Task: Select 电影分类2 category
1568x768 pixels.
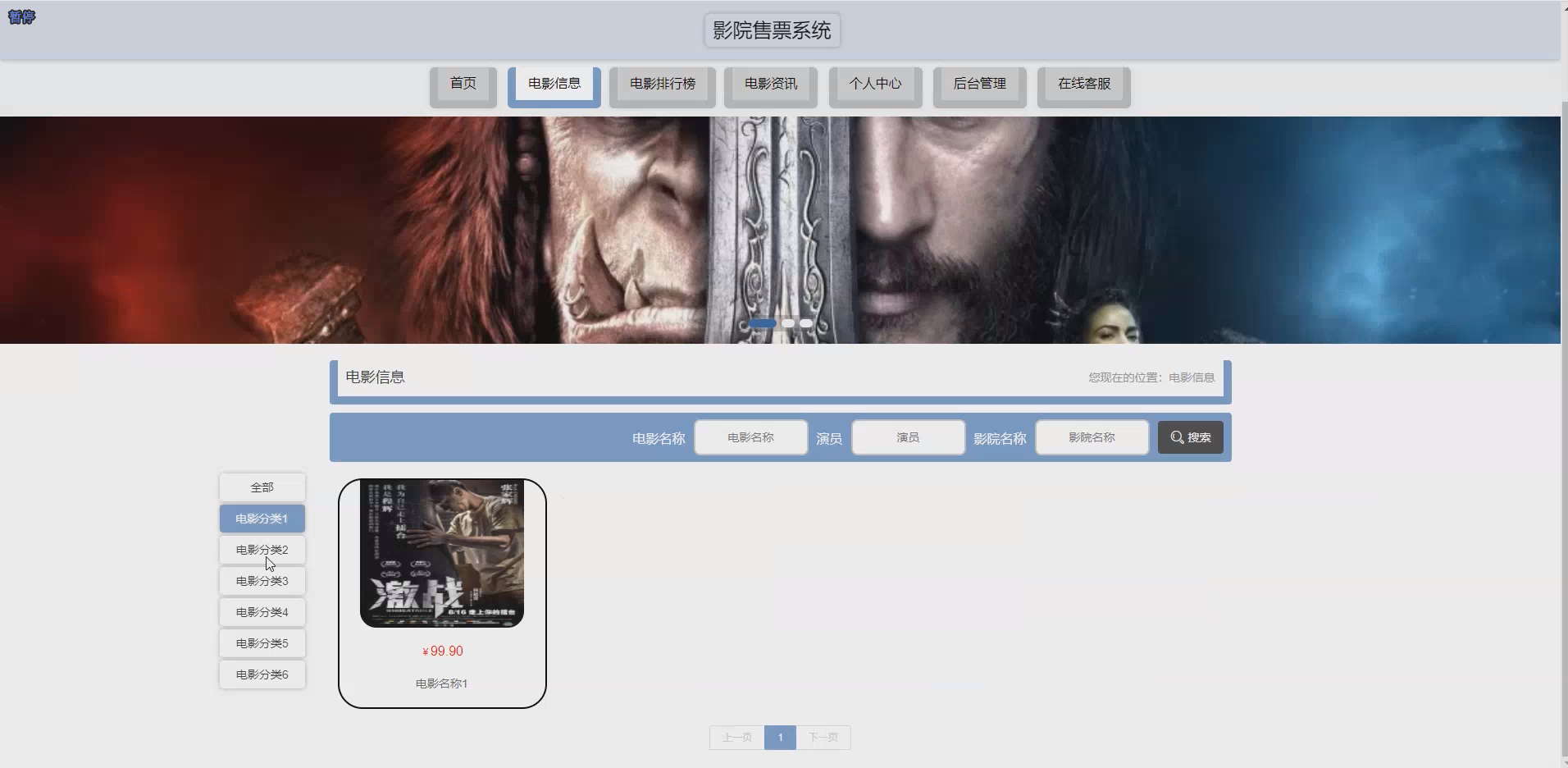Action: (262, 550)
